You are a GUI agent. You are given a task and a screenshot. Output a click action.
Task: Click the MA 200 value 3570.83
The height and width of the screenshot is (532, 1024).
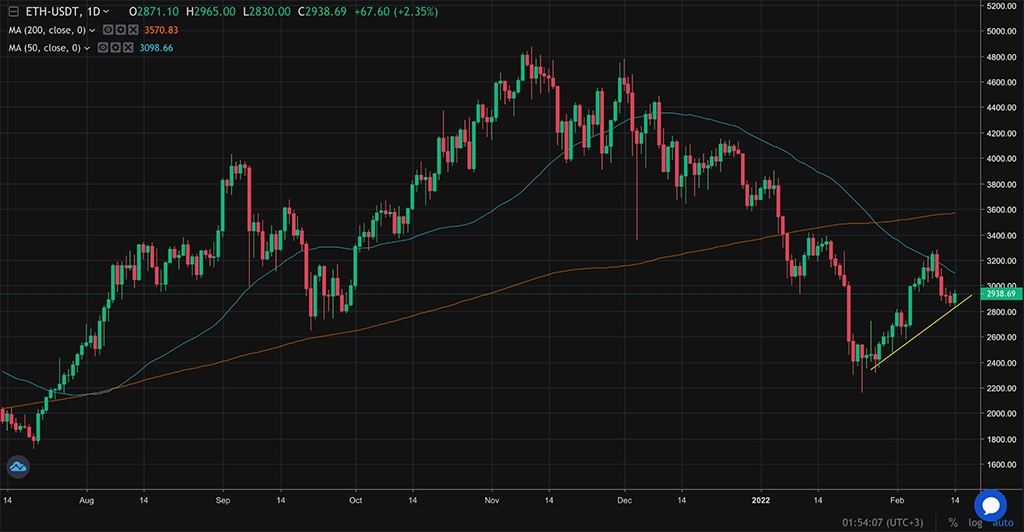pos(161,30)
